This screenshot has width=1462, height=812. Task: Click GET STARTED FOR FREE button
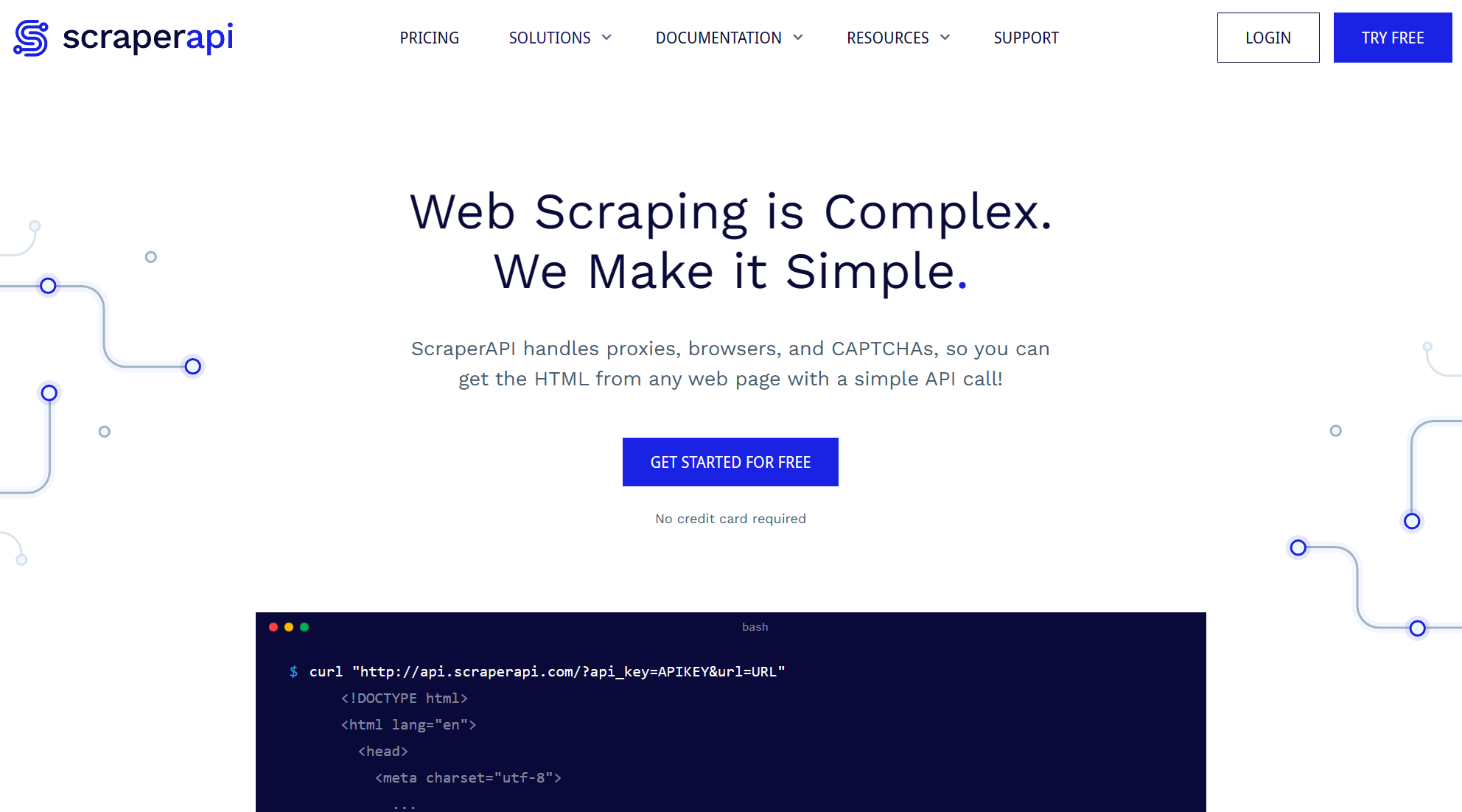point(730,462)
